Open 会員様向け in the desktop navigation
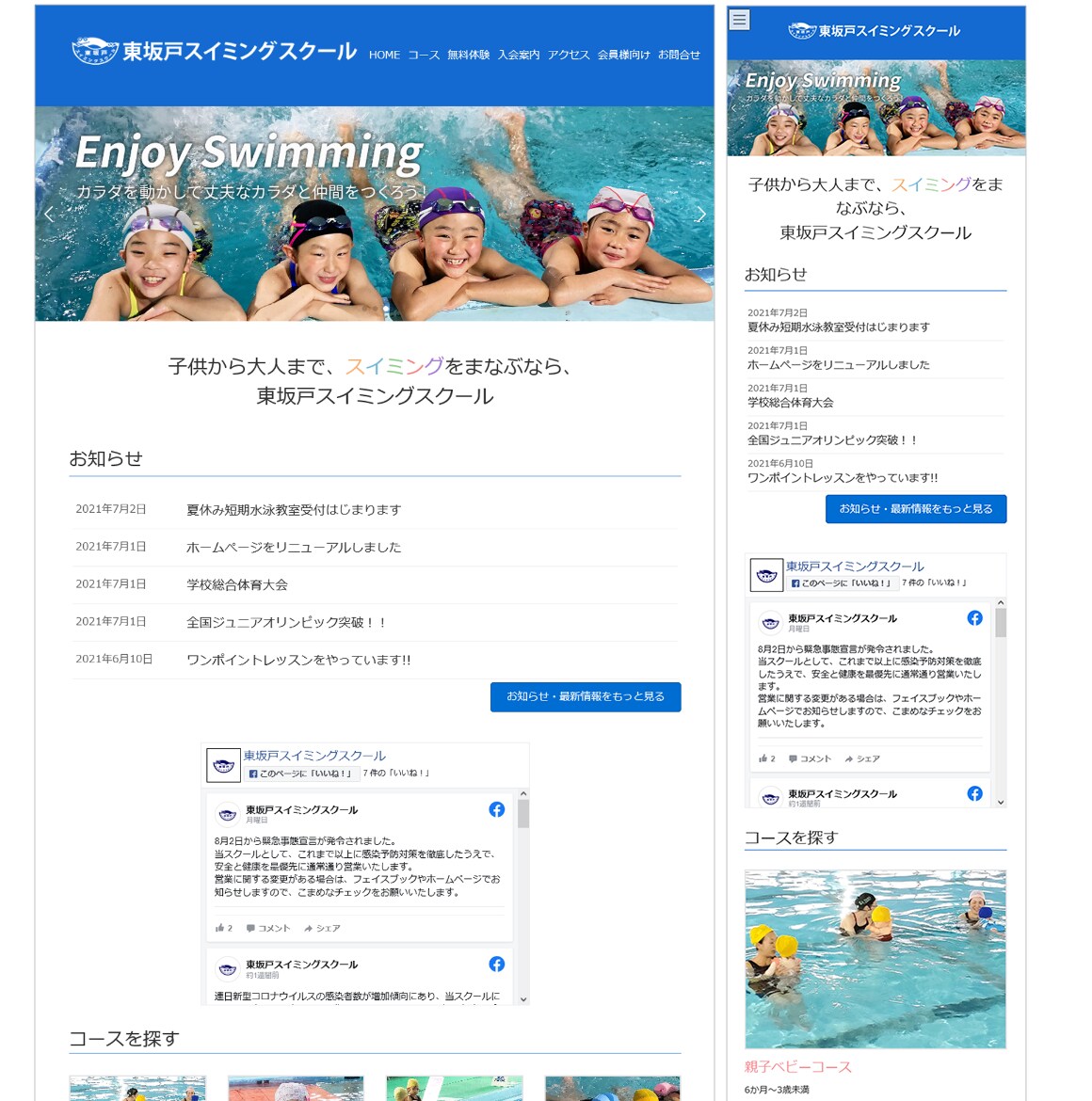Screen dimensions: 1092x1101 click(x=623, y=55)
